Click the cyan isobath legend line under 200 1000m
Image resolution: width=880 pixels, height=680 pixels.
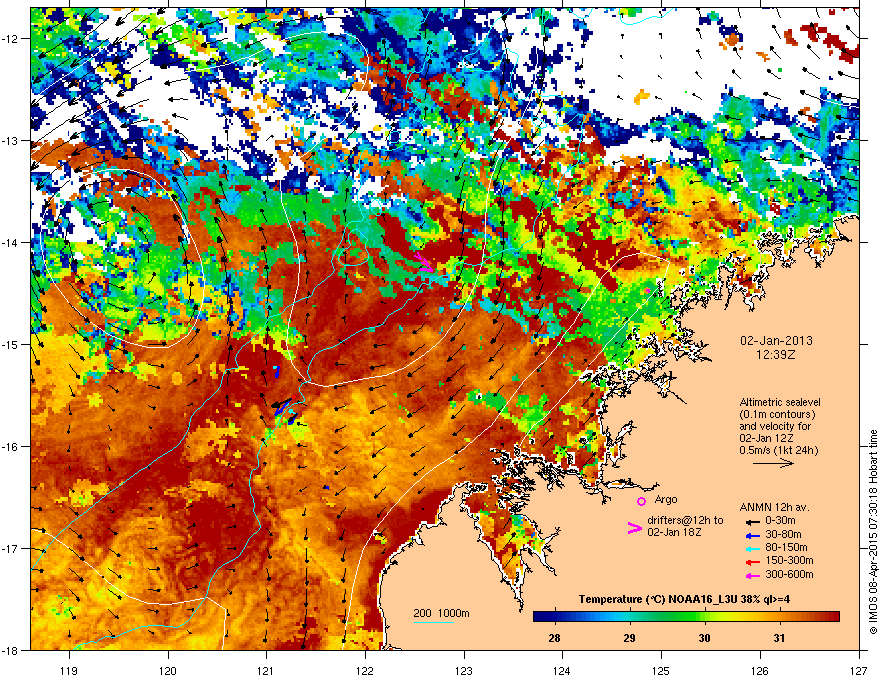click(x=433, y=622)
